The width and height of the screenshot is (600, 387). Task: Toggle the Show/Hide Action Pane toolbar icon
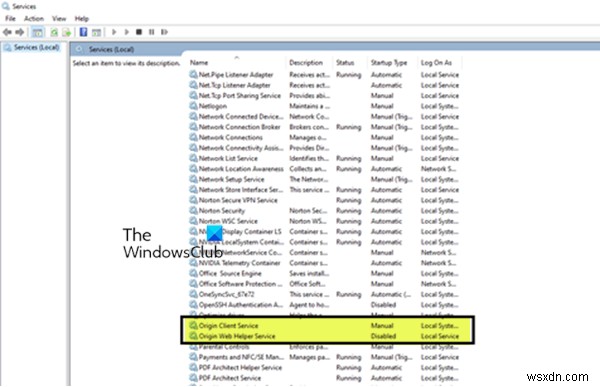tap(96, 32)
